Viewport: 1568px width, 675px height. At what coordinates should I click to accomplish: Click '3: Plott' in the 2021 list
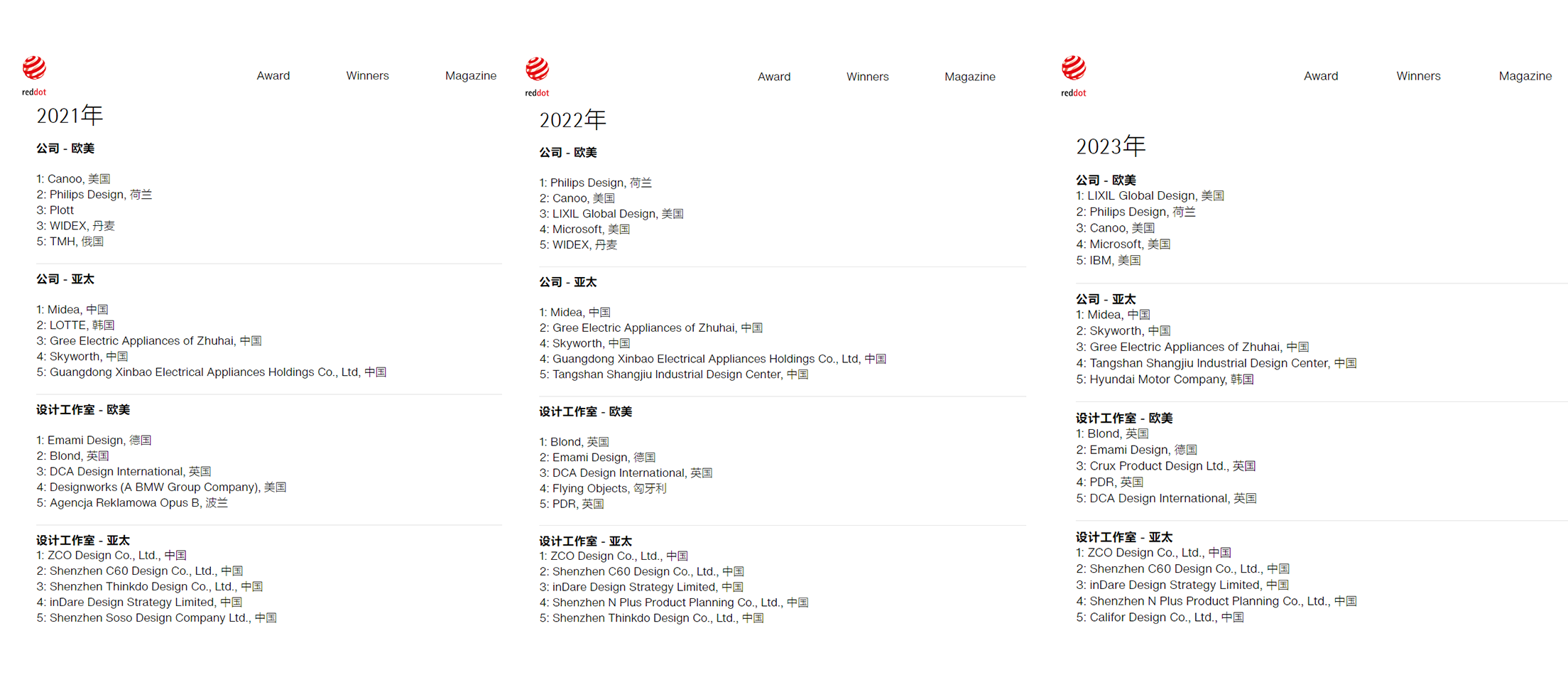coord(55,210)
